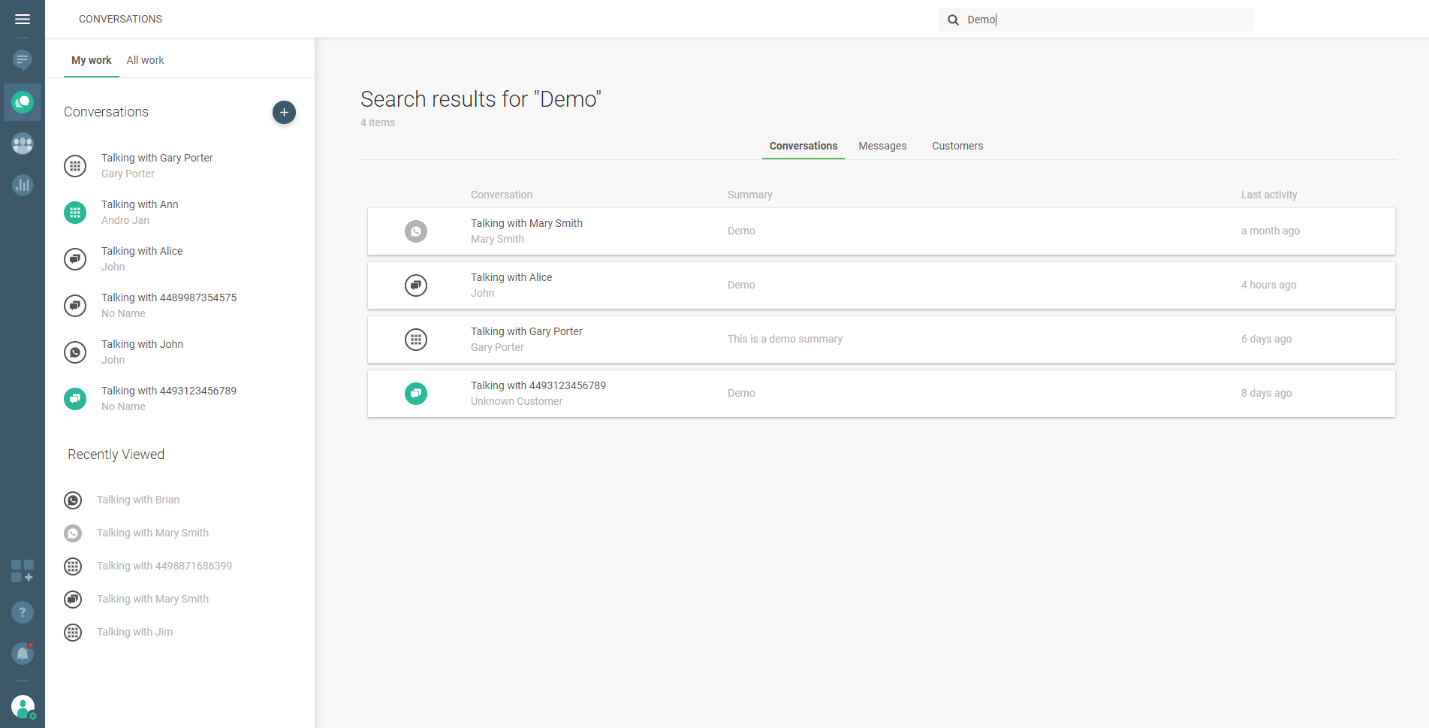
Task: Click the search field containing Demo
Action: coord(1100,20)
